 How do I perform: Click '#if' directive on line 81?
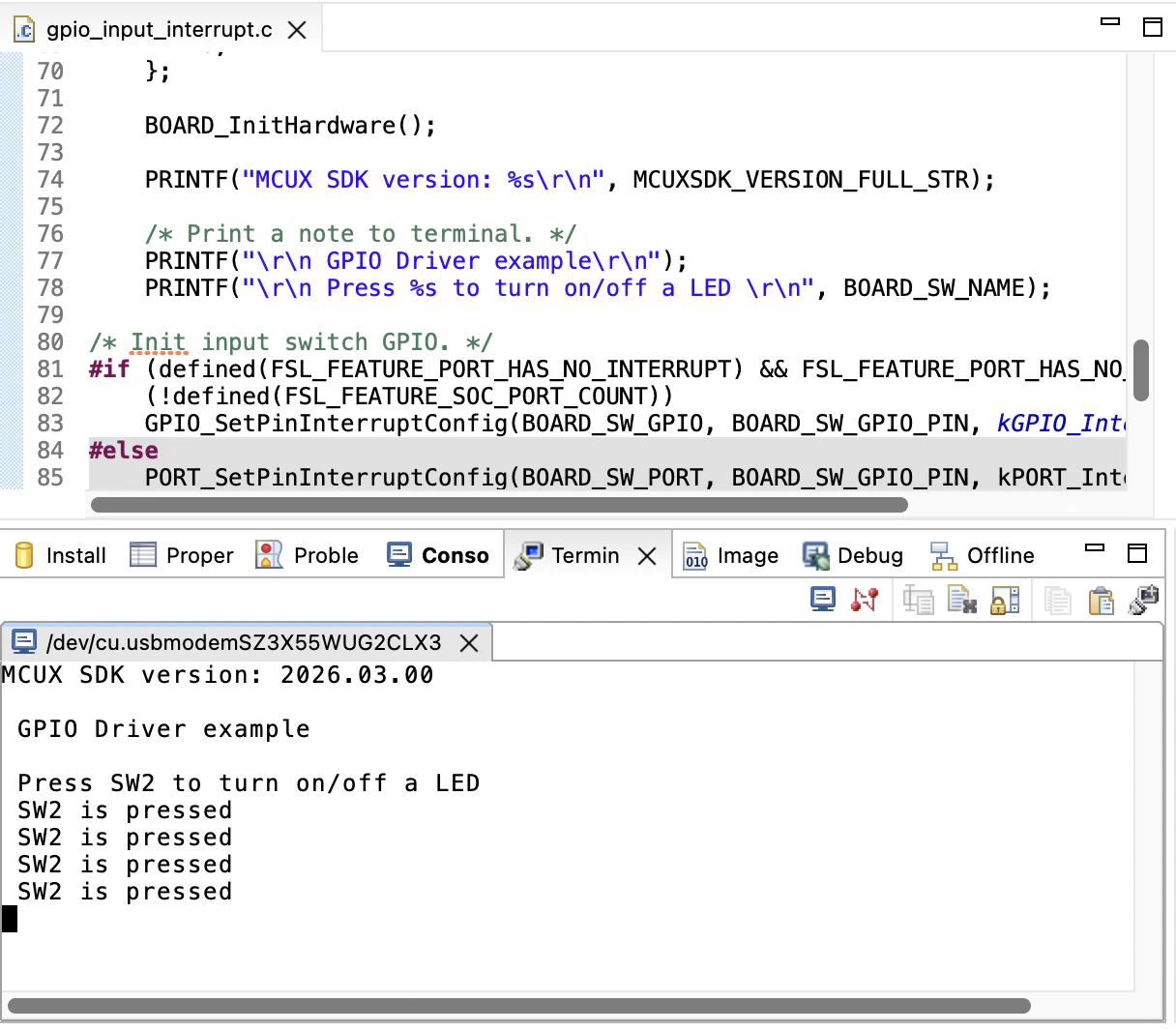pyautogui.click(x=109, y=369)
